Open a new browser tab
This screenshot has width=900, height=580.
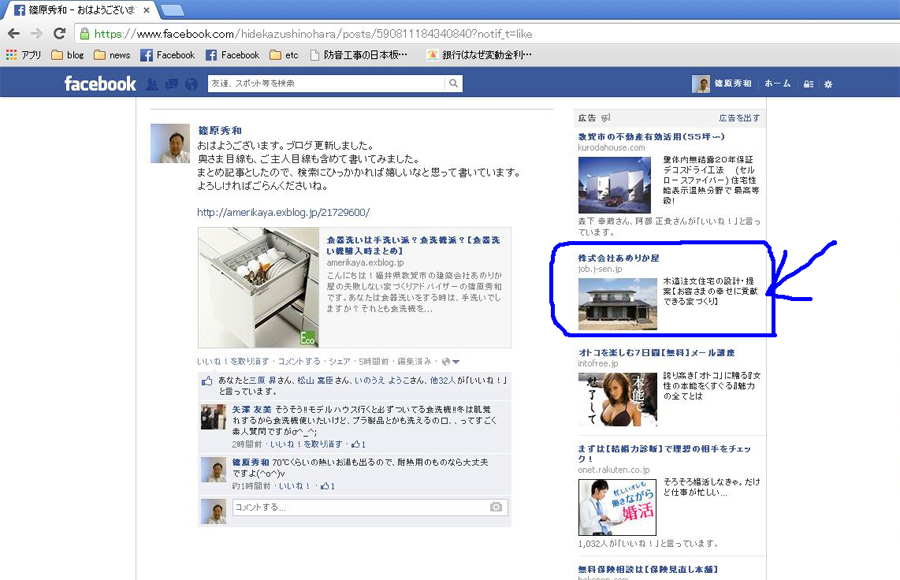172,10
